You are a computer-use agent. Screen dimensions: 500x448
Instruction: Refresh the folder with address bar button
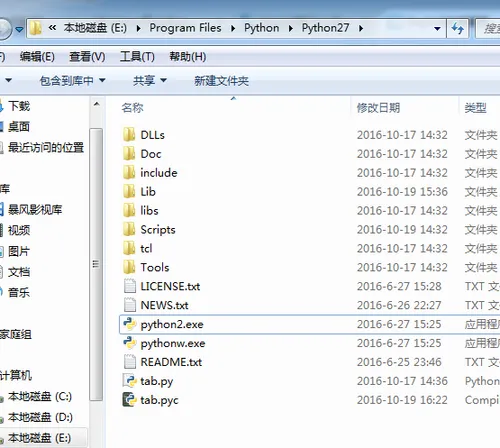(x=458, y=28)
